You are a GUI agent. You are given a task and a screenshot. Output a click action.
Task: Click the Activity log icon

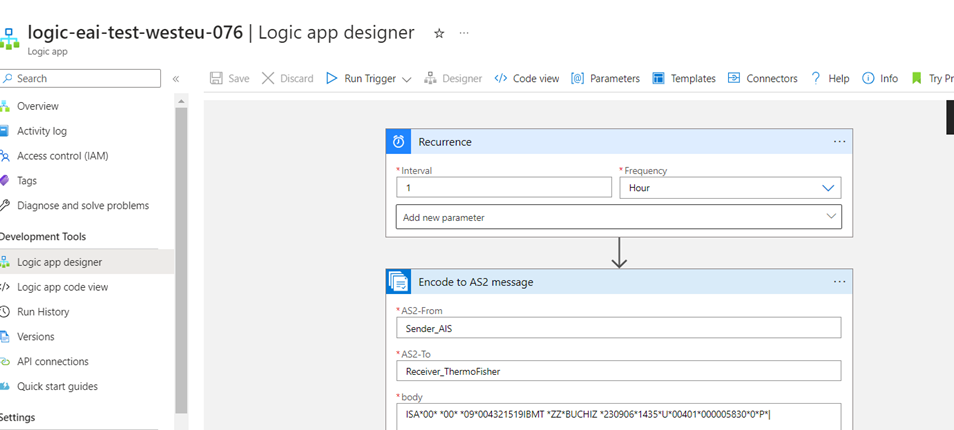coord(4,131)
